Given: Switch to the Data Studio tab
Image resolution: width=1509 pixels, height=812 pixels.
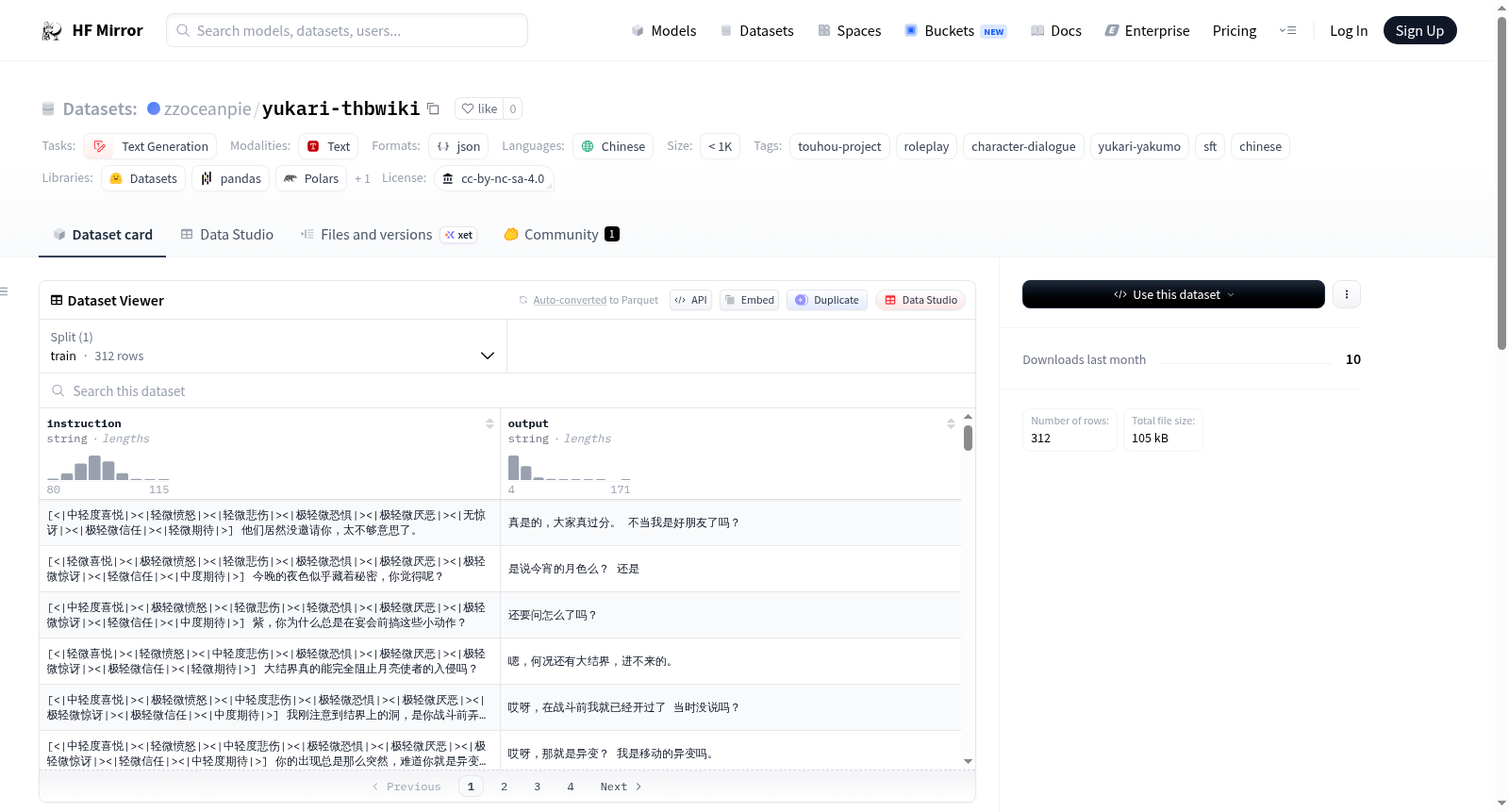Looking at the screenshot, I should [x=226, y=235].
